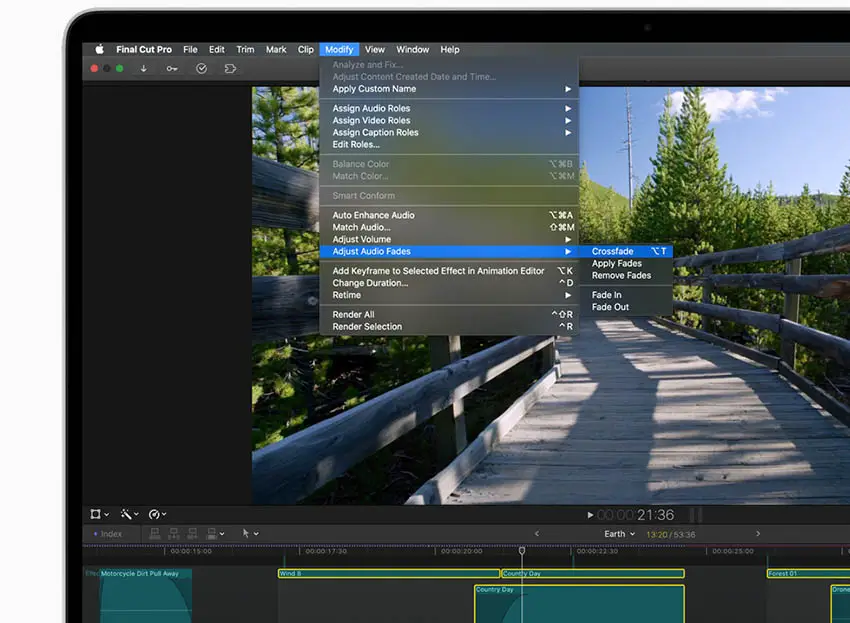Open the Retime speedometer pop-up
Image resolution: width=850 pixels, height=623 pixels.
pyautogui.click(x=157, y=514)
